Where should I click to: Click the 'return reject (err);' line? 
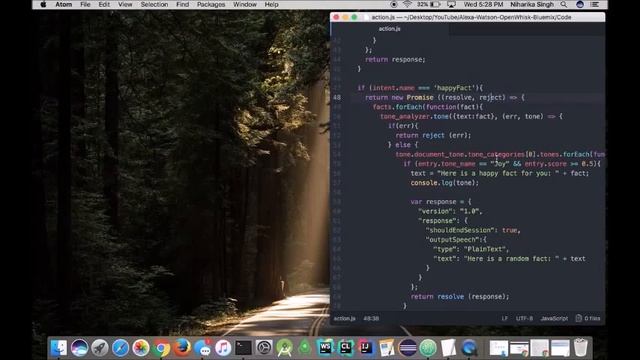pos(433,136)
